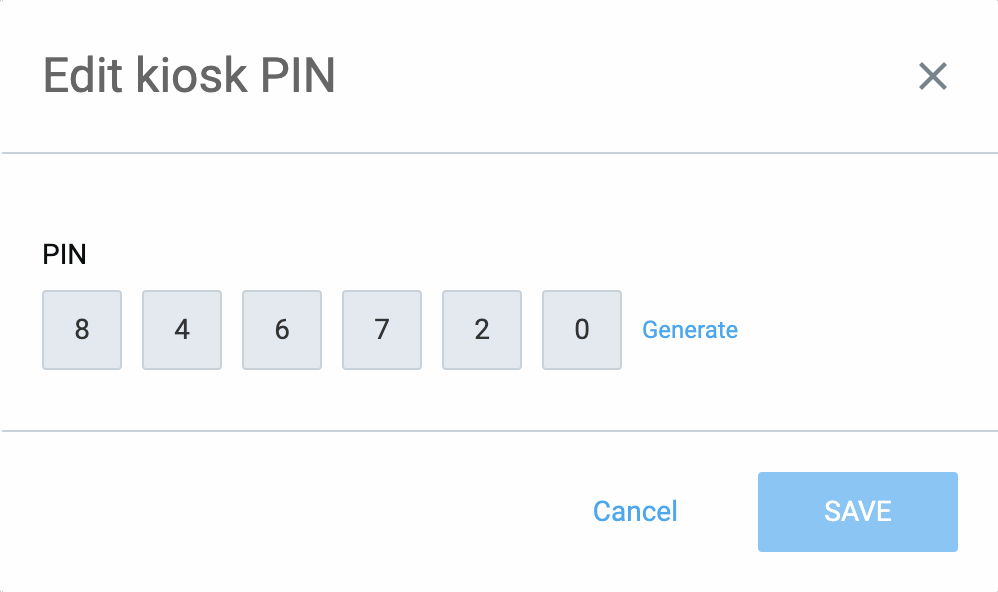Focus the fifth PIN digit box
Image resolution: width=998 pixels, height=592 pixels.
click(x=482, y=330)
